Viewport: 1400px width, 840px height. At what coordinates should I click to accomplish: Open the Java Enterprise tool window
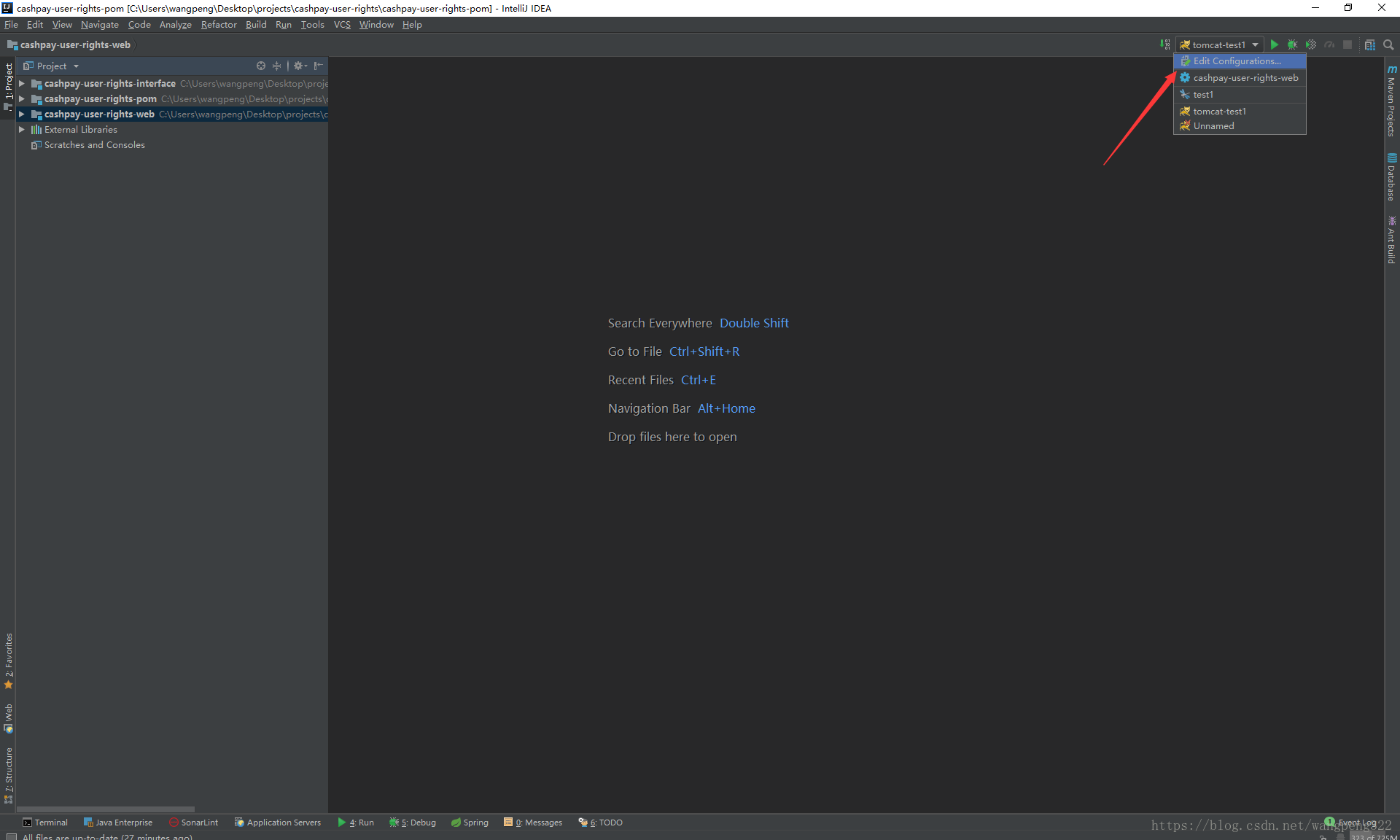coord(118,822)
